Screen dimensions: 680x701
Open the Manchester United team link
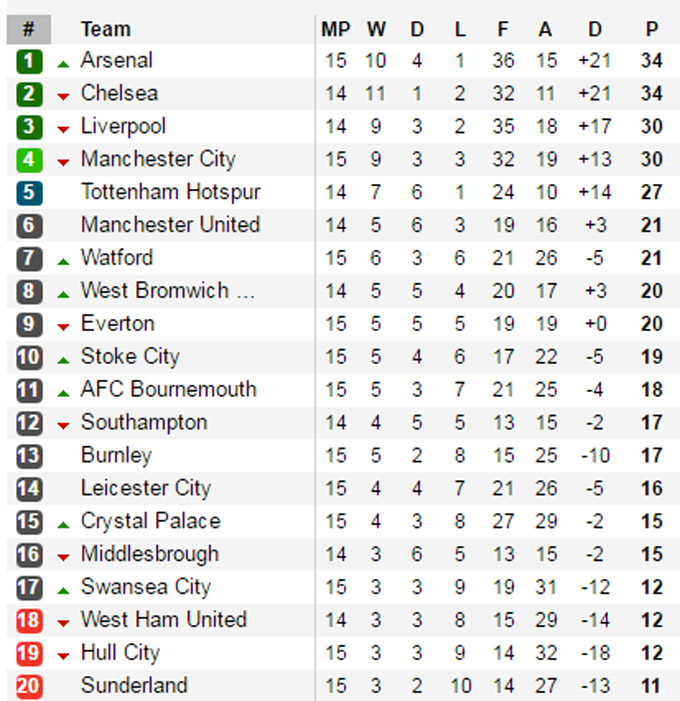tap(170, 224)
